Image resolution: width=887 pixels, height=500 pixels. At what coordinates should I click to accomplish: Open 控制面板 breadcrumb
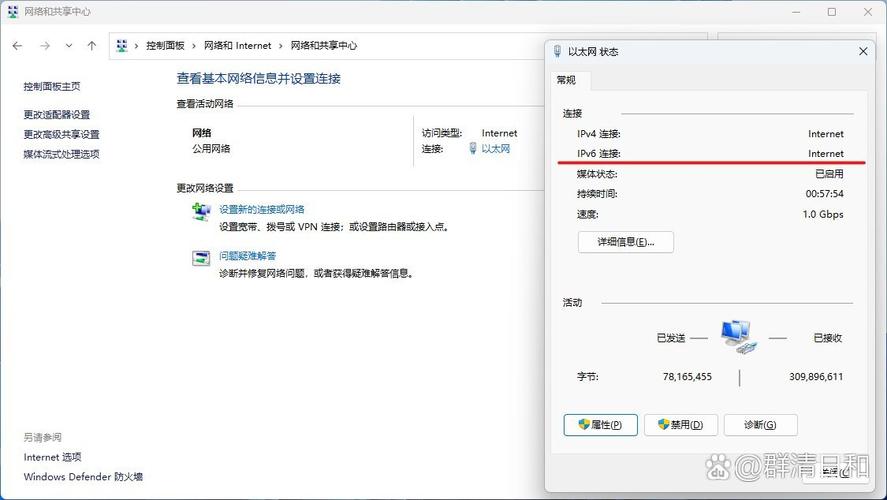(x=165, y=46)
